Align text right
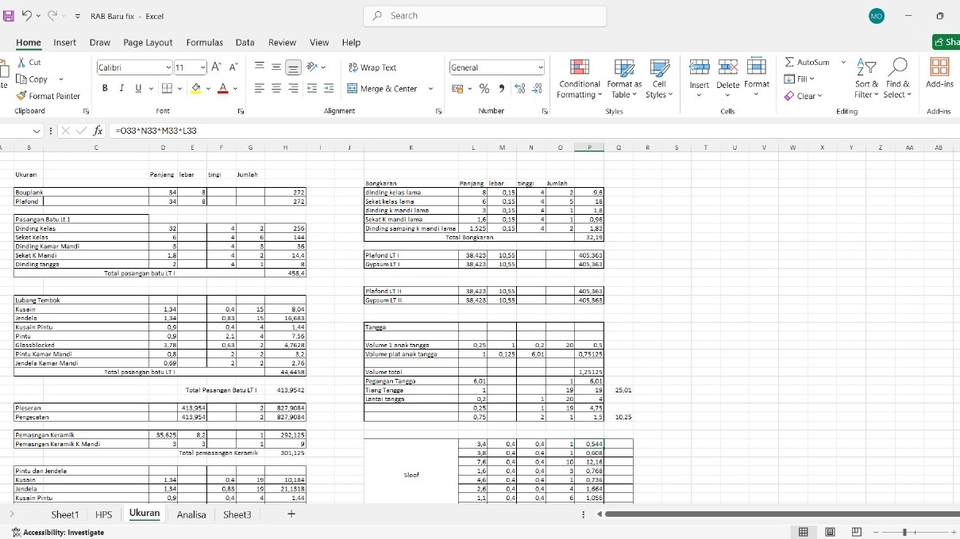Viewport: 960px width, 539px height. (293, 88)
